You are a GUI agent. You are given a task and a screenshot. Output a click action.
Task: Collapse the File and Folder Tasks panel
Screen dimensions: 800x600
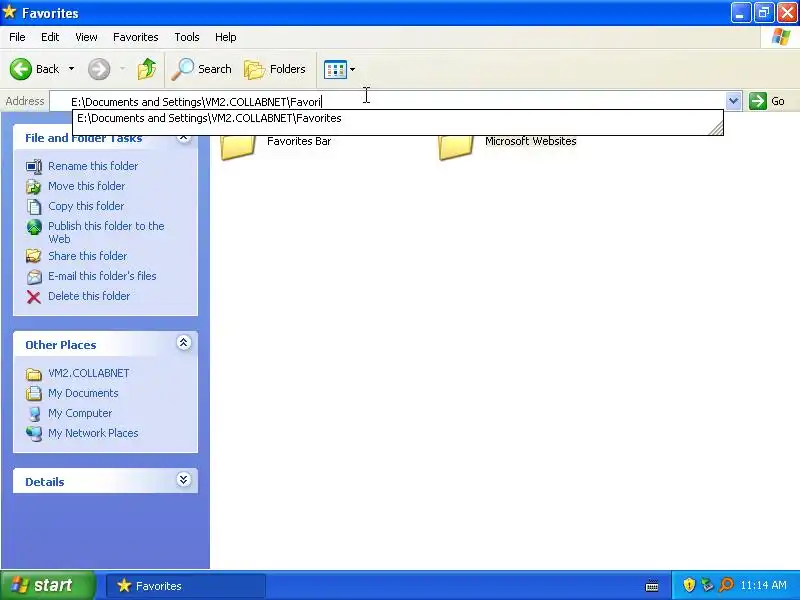coord(184,138)
